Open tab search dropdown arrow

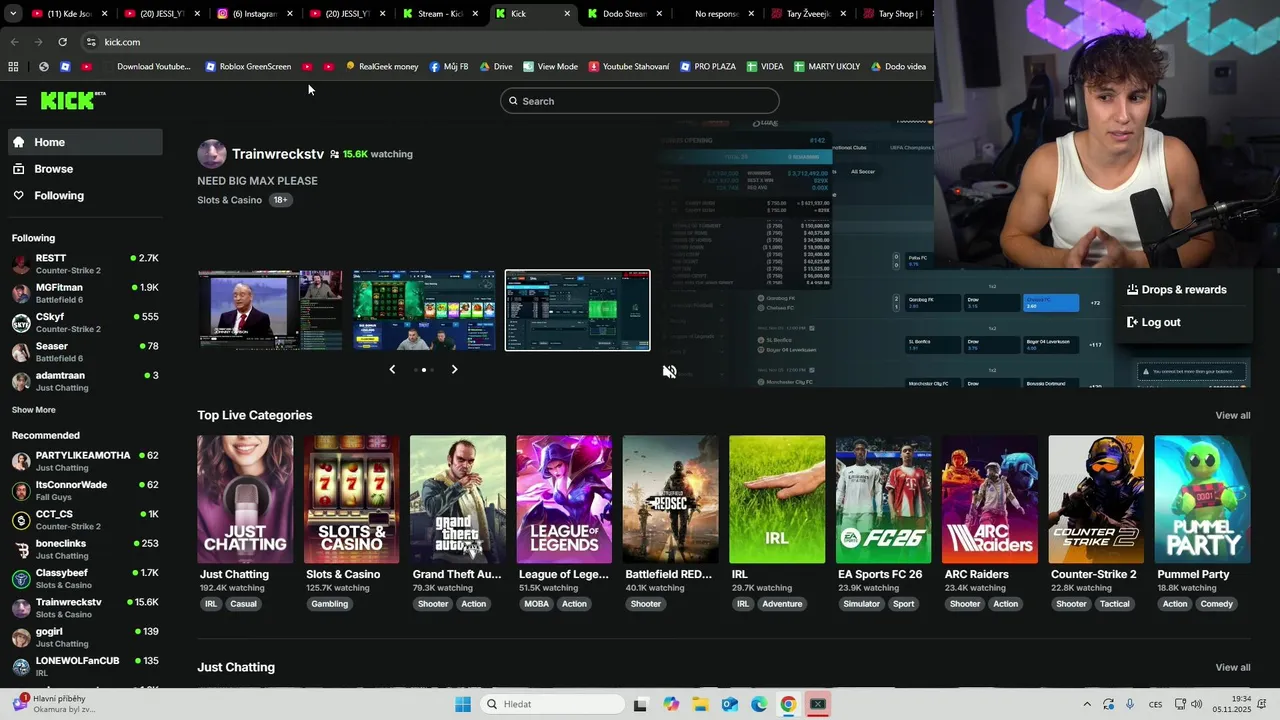[13, 14]
